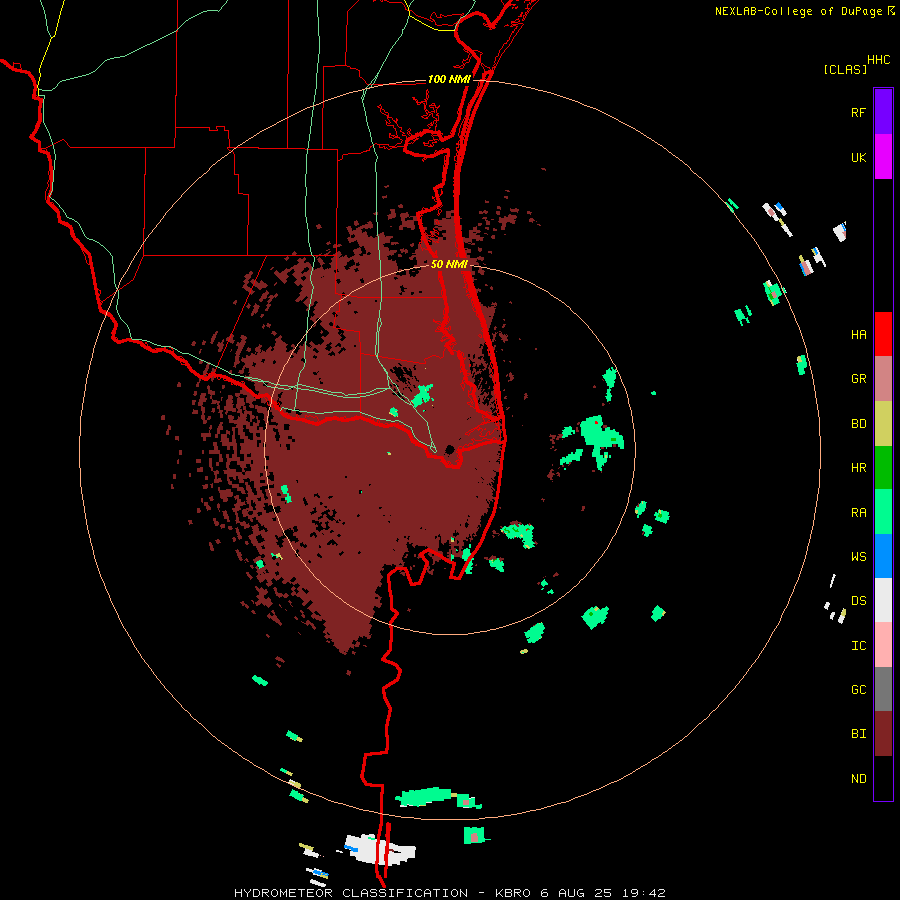
Task: Select the BD yellow legend swatch
Action: click(x=883, y=423)
